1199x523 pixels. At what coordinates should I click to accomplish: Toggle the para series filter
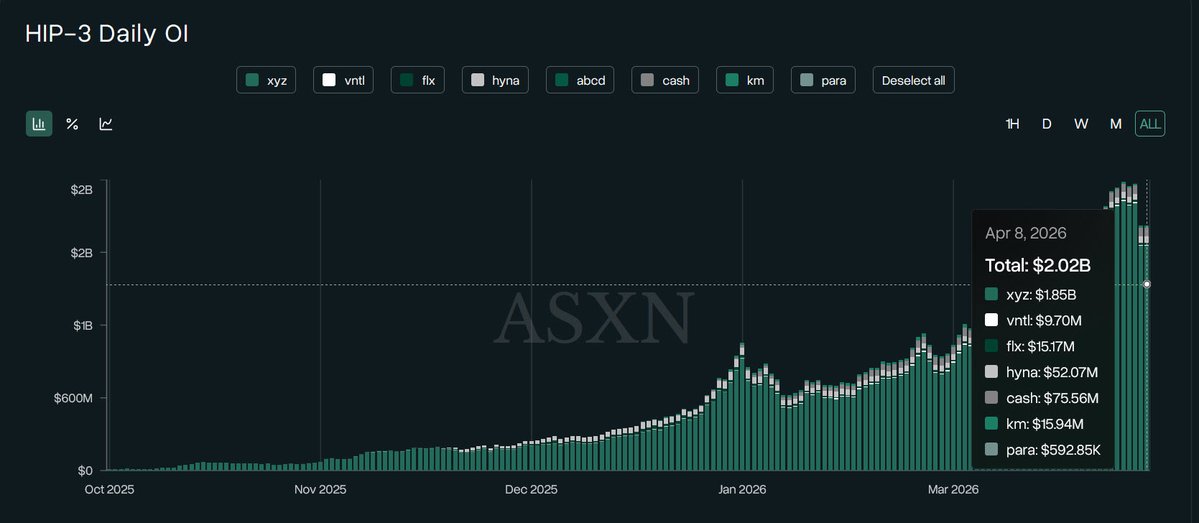click(823, 80)
